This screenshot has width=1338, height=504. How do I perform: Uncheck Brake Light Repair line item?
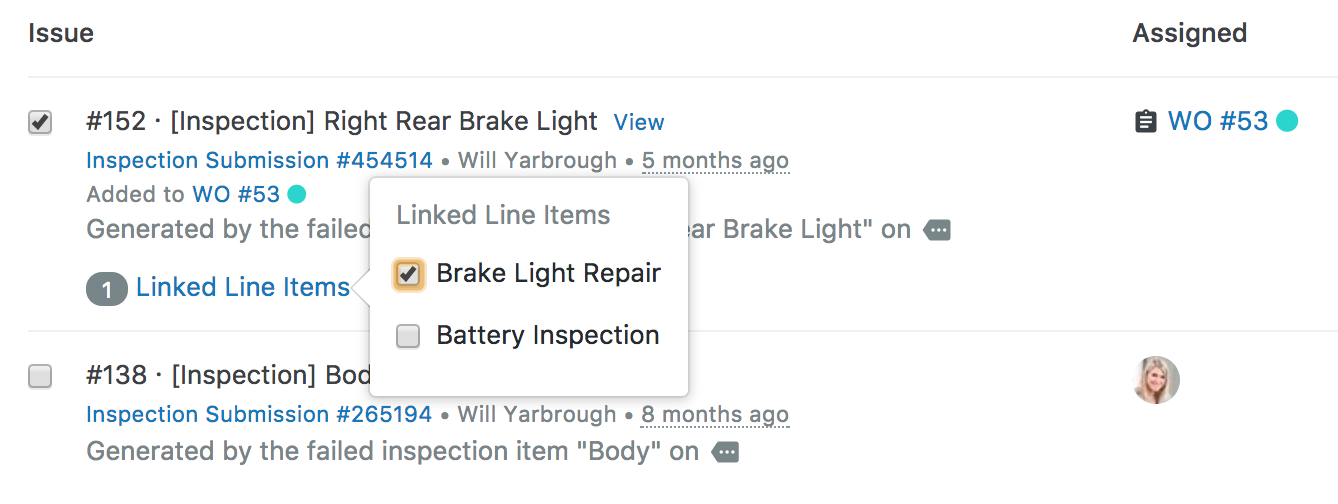point(408,275)
